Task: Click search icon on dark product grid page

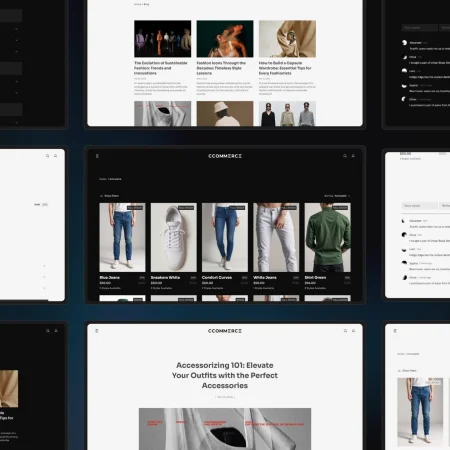Action: click(345, 156)
